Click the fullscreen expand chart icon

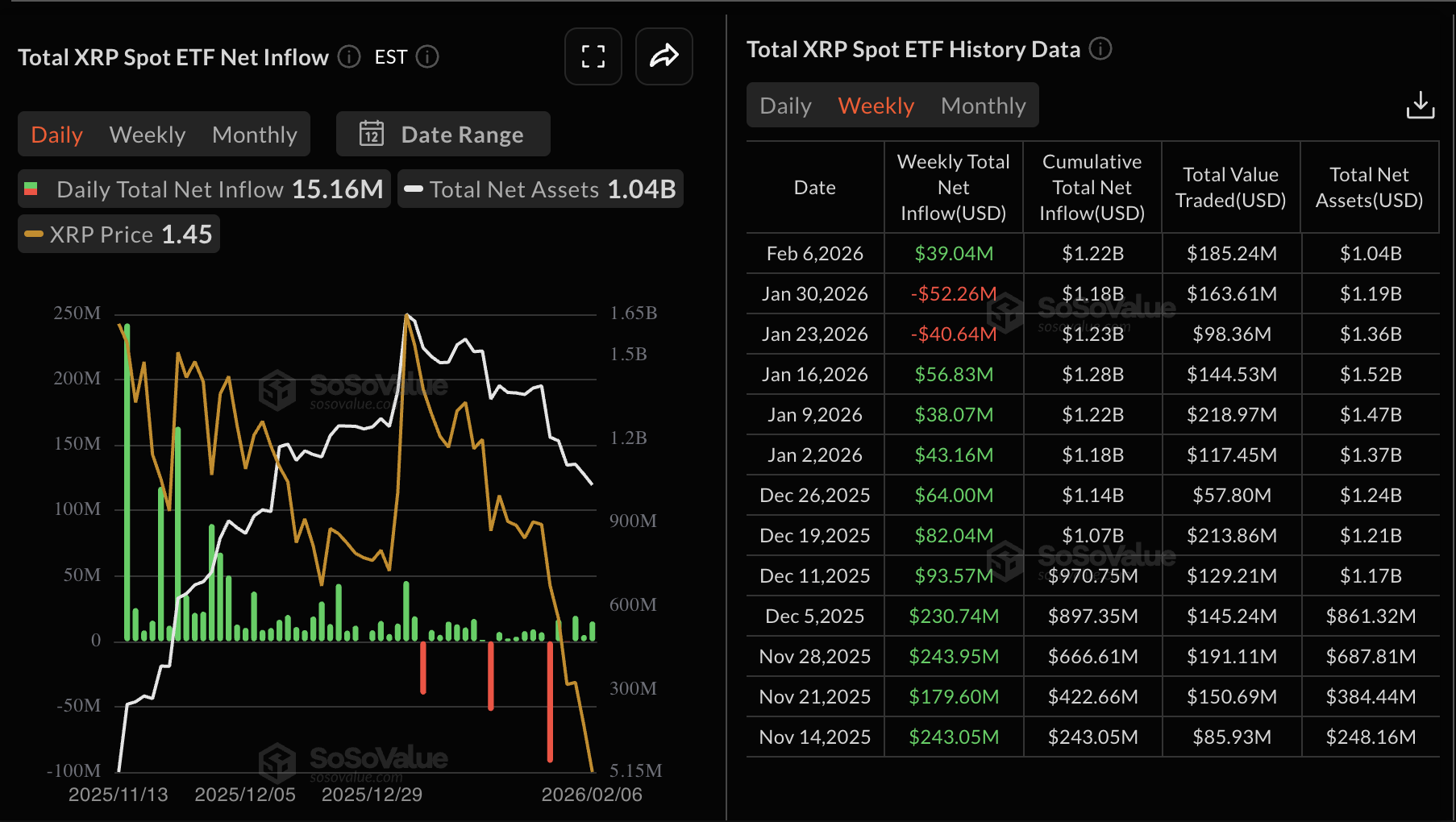[593, 56]
